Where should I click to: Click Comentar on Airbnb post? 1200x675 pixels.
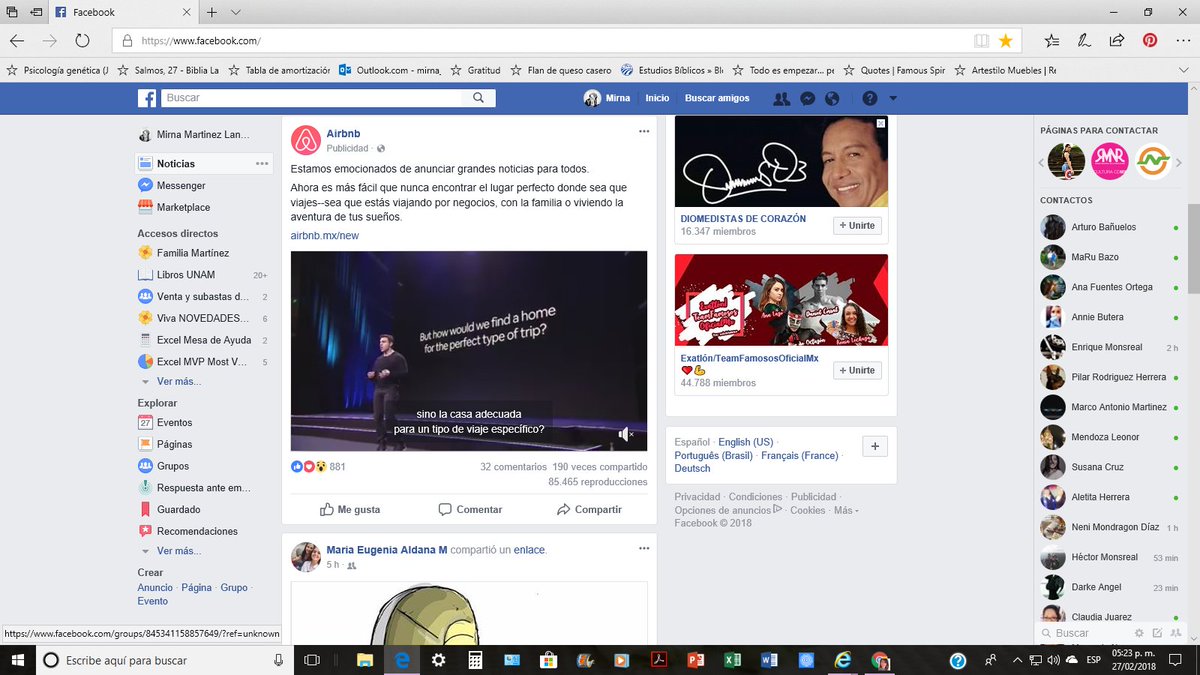pyautogui.click(x=470, y=509)
